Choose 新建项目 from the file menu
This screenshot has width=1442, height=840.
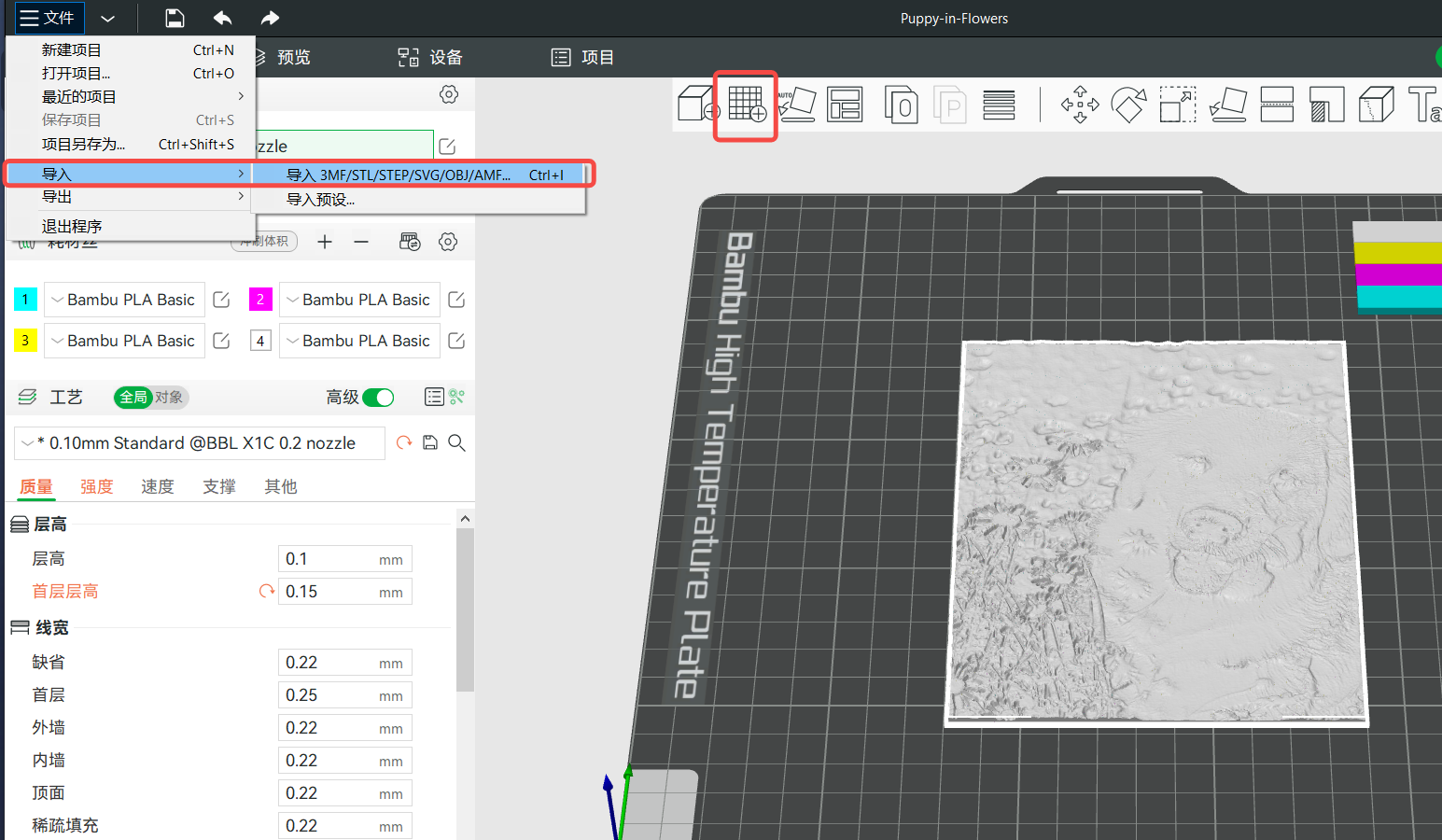tap(131, 50)
